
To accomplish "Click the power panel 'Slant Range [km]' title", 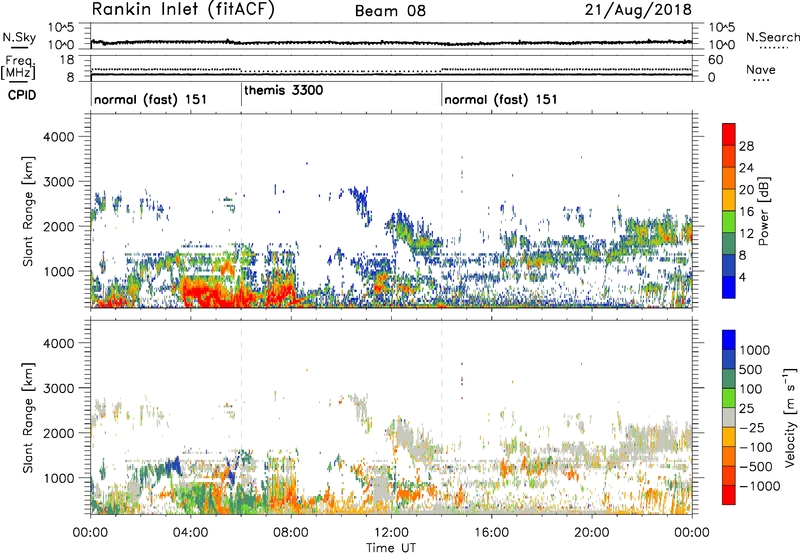I will [28, 211].
